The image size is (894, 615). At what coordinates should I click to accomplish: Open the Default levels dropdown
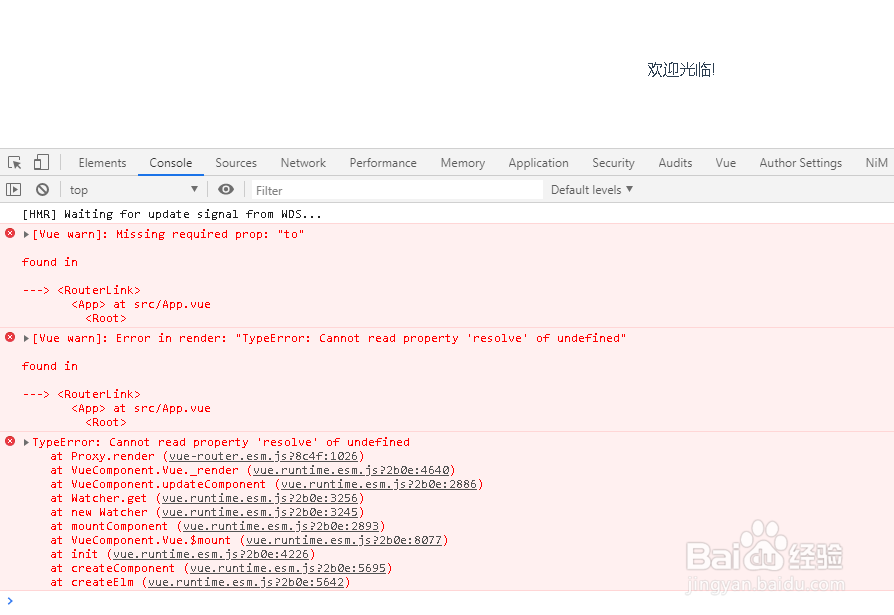click(x=591, y=190)
